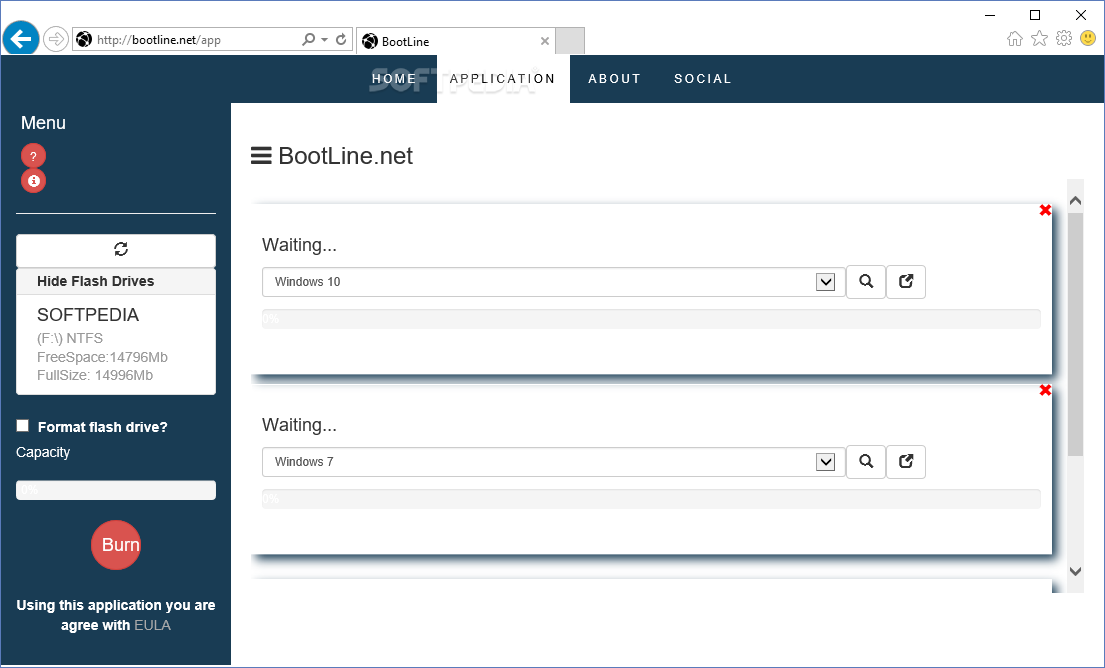This screenshot has width=1105, height=668.
Task: Click the red question mark help icon
Action: click(x=33, y=156)
